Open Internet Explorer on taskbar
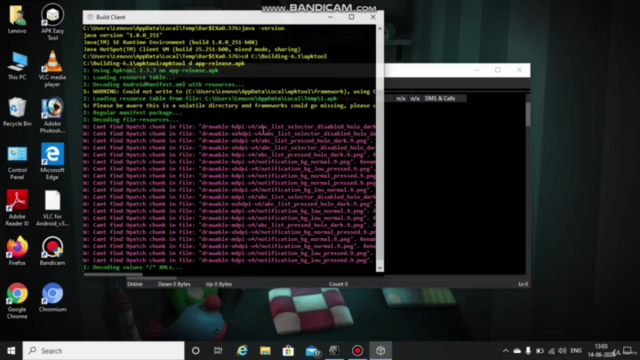This screenshot has height=360, width=640. point(242,351)
